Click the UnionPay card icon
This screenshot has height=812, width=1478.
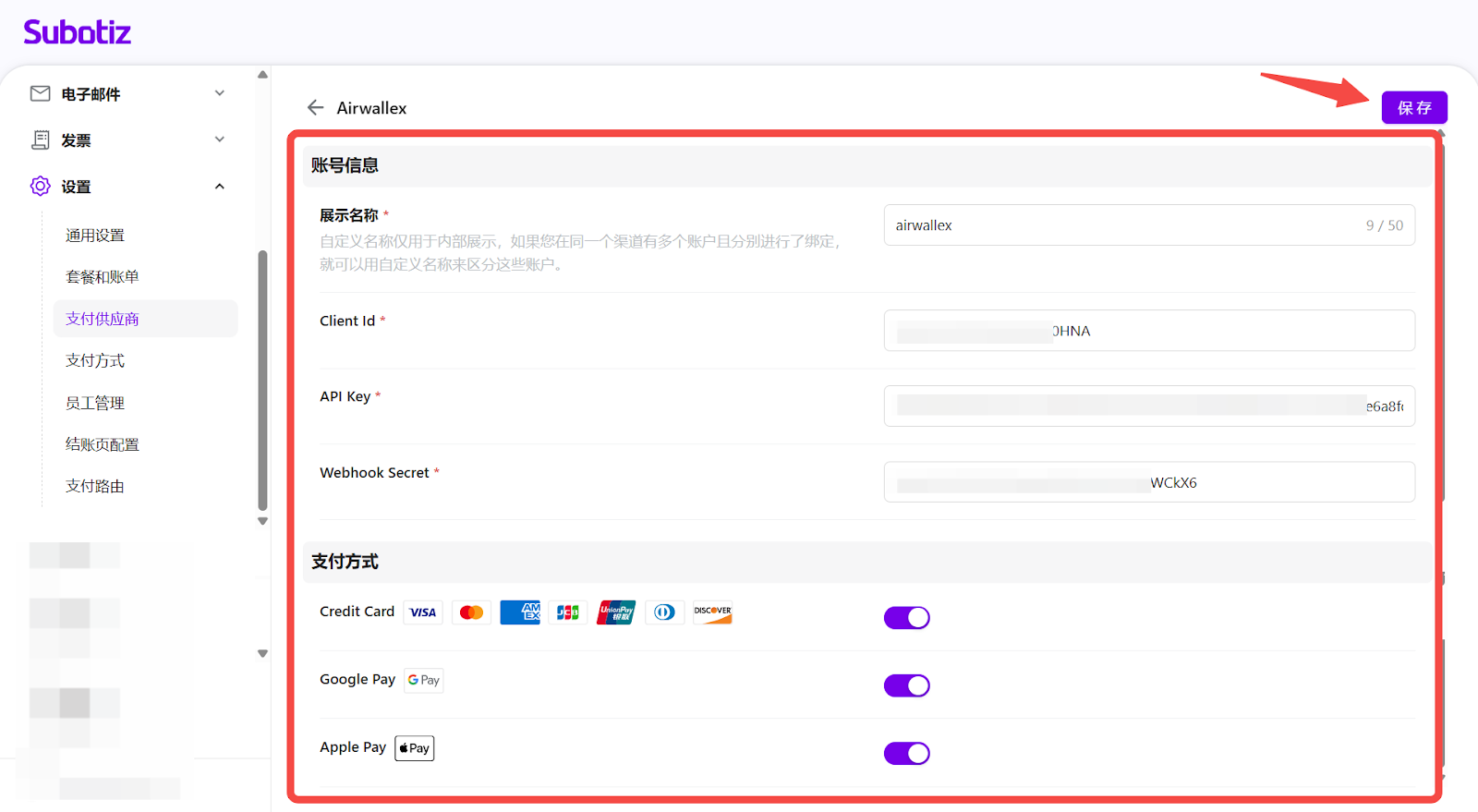pyautogui.click(x=616, y=612)
